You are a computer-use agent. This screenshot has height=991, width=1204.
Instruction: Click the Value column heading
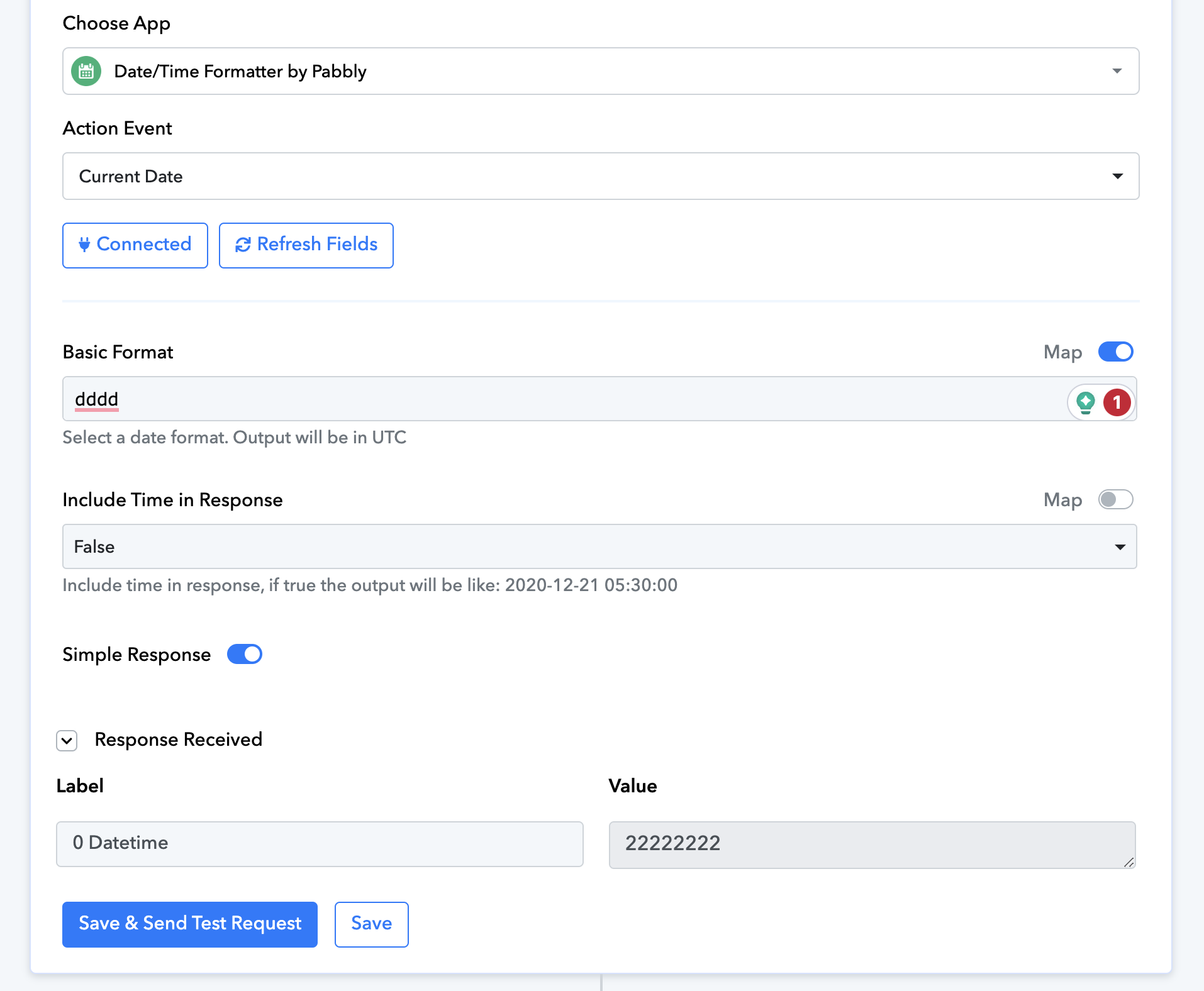(x=633, y=786)
